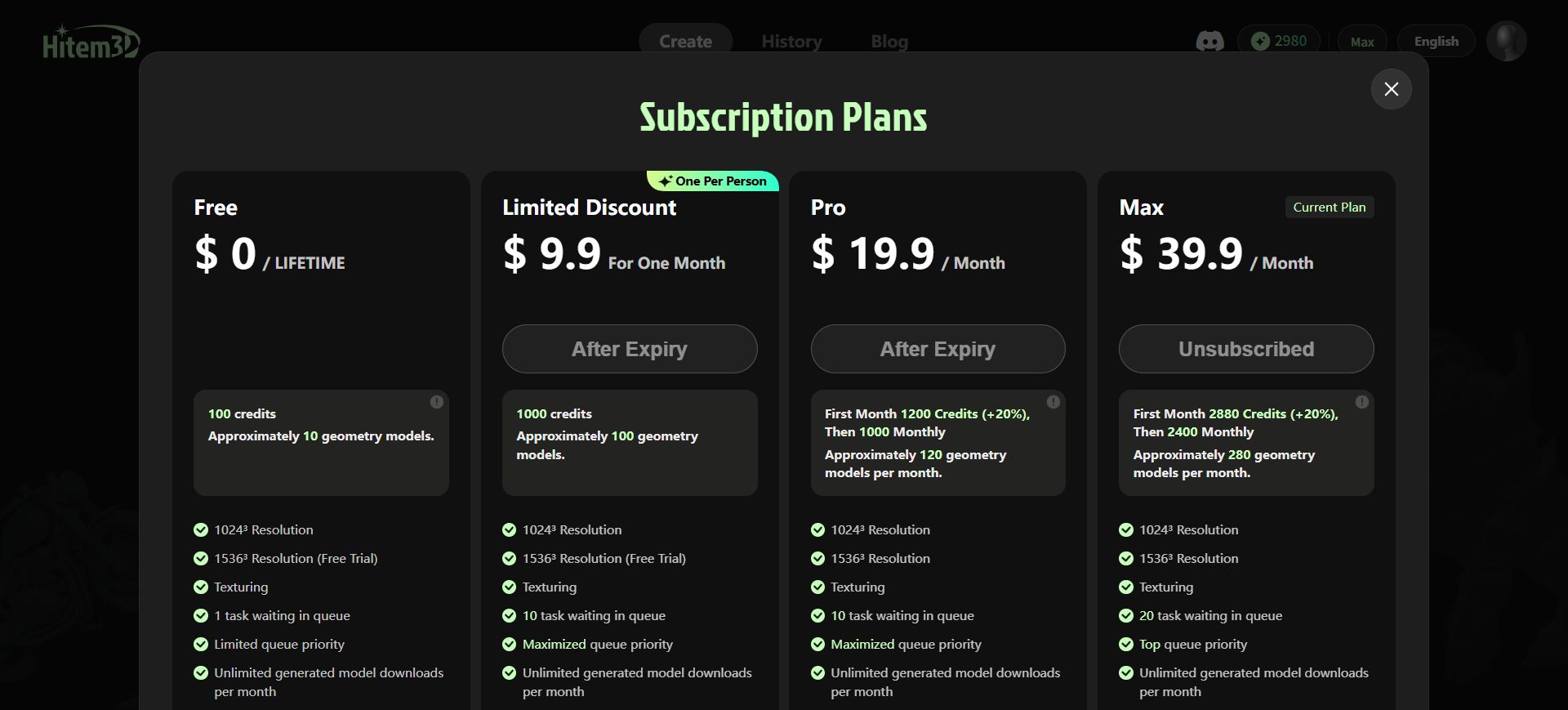Open the user profile avatar

pos(1506,41)
